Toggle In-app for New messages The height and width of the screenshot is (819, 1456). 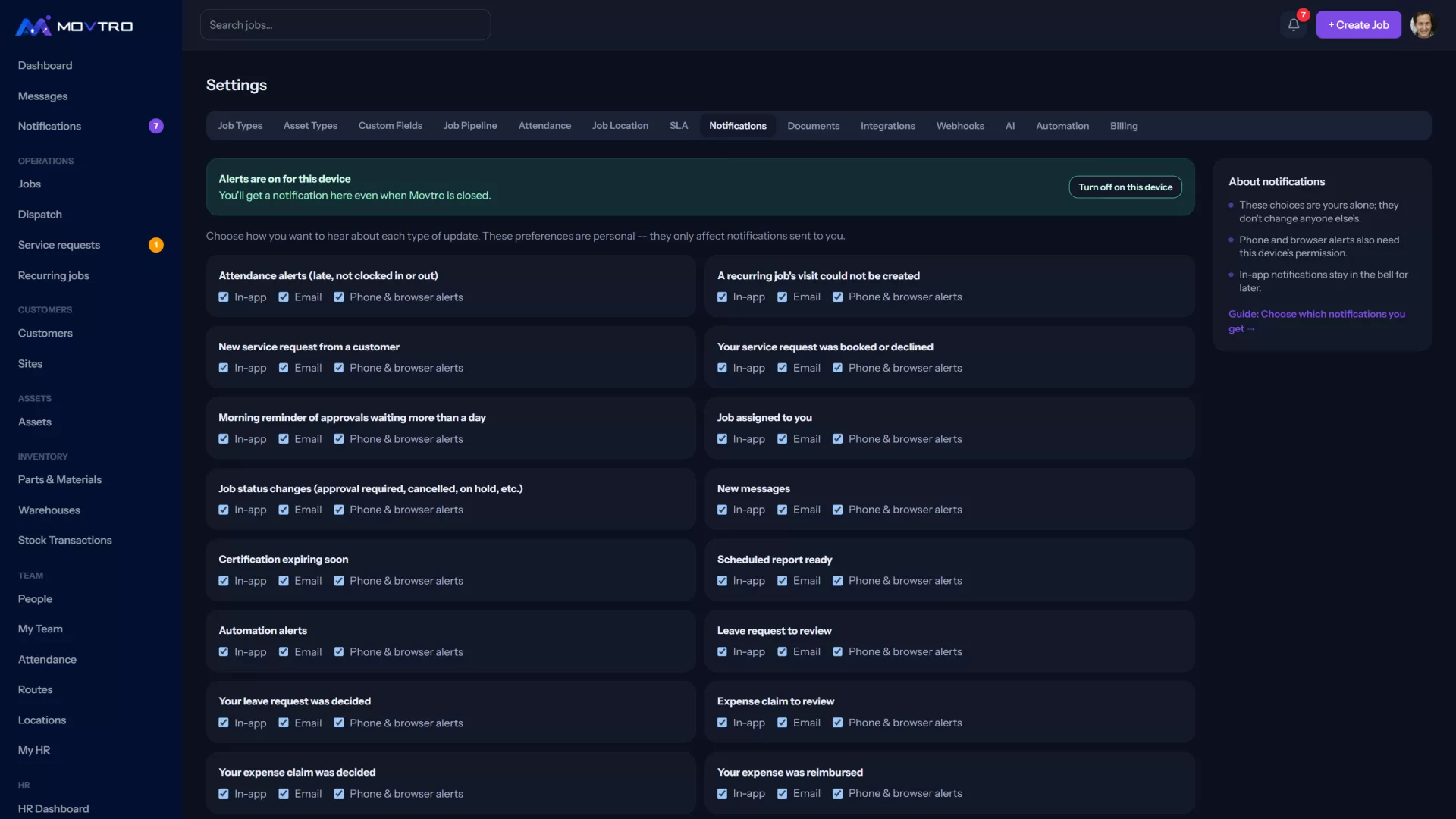(723, 510)
